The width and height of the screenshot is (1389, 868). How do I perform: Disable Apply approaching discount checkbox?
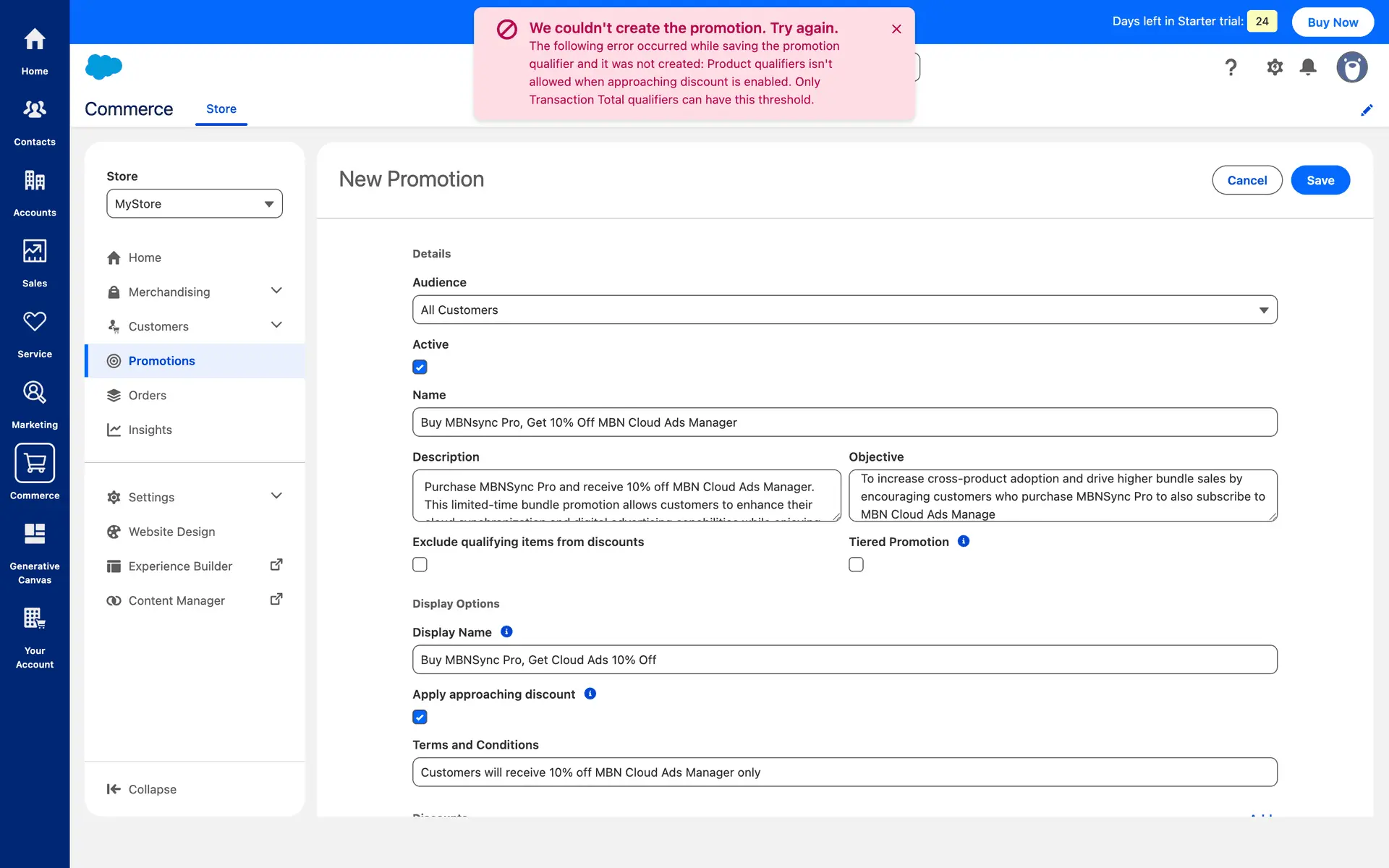tap(420, 717)
